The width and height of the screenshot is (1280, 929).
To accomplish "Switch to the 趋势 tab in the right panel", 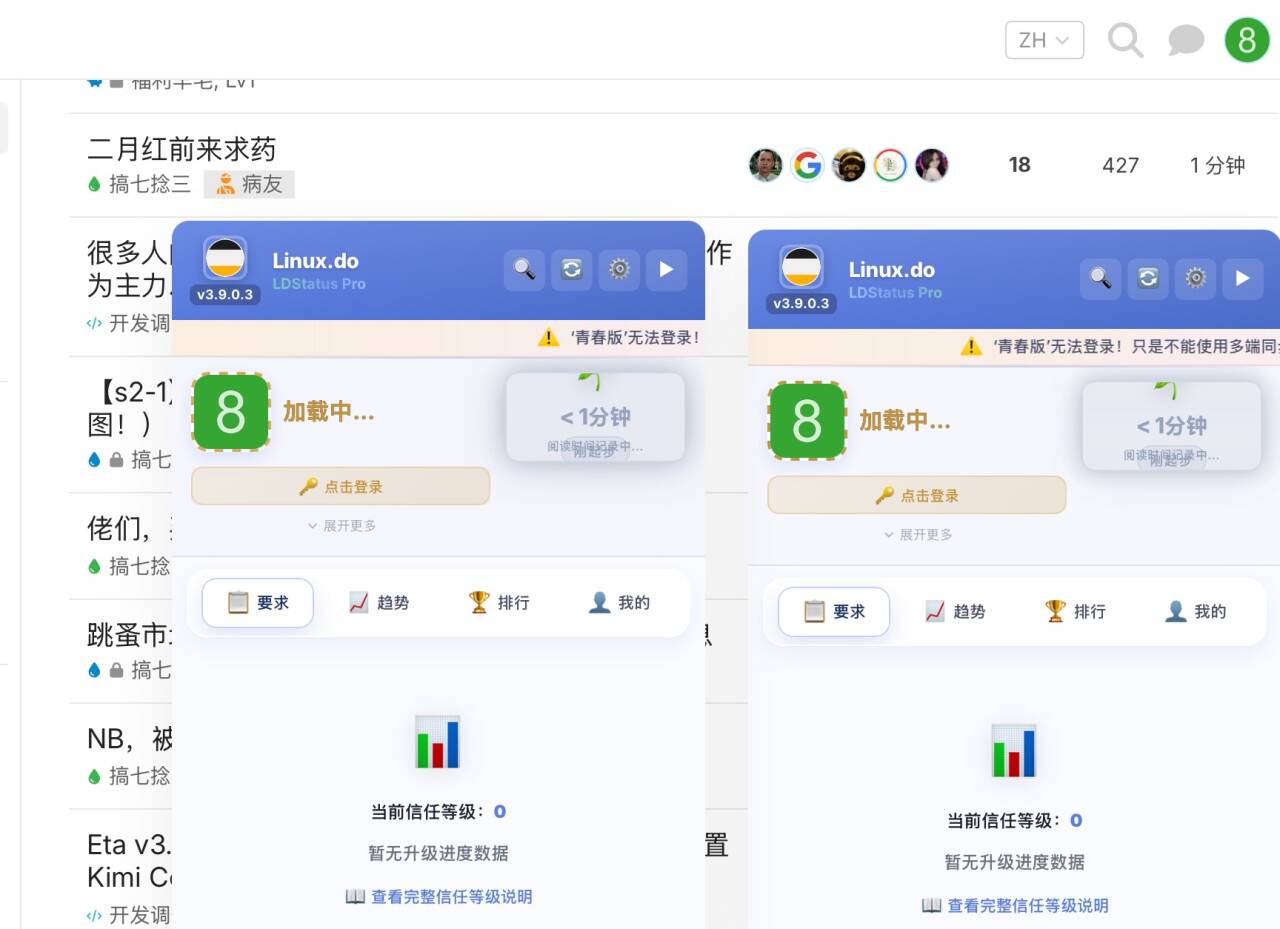I will click(x=954, y=612).
